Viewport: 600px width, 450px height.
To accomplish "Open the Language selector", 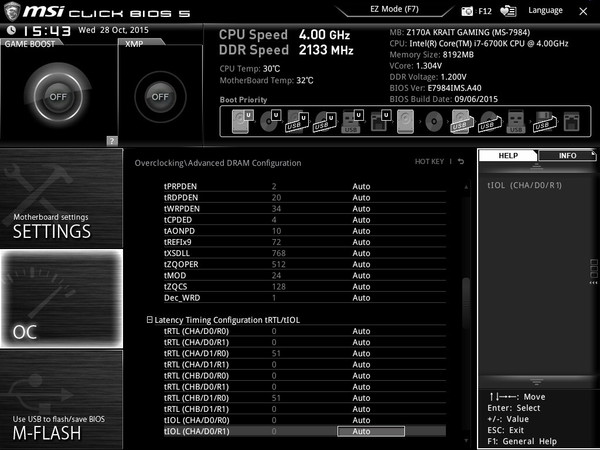I will 545,10.
